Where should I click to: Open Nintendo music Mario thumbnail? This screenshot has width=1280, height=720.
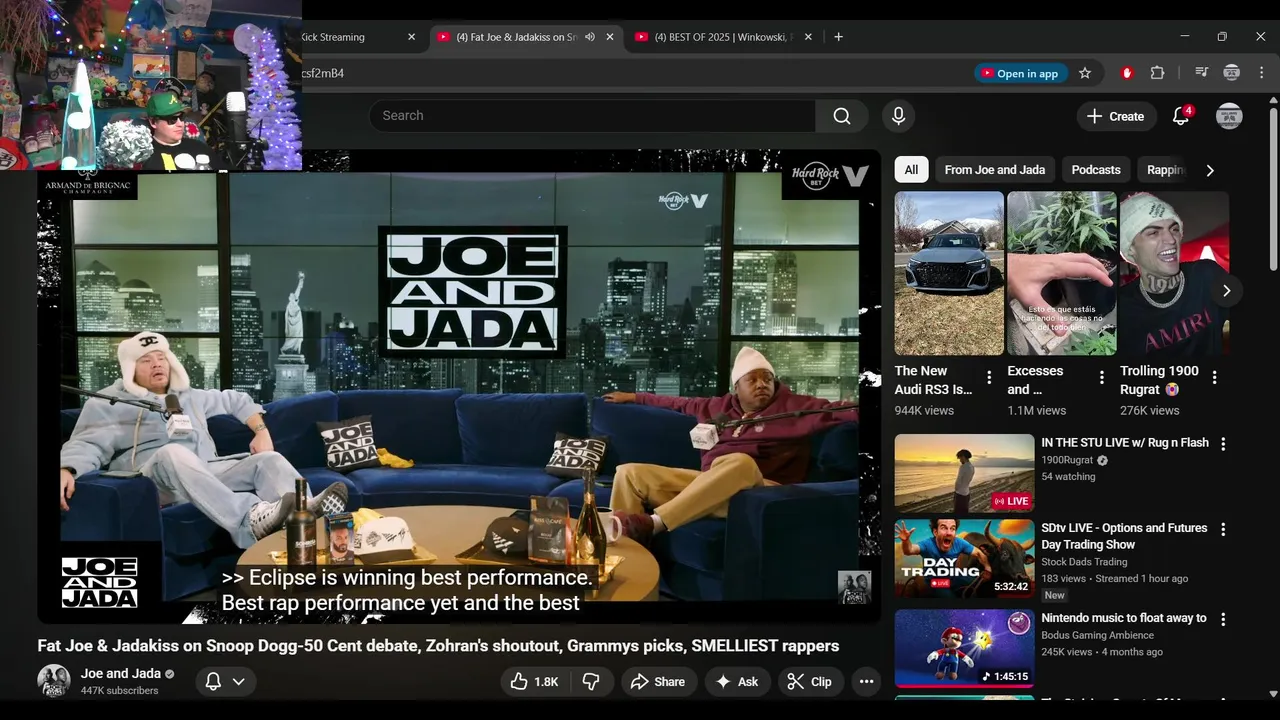pyautogui.click(x=965, y=649)
